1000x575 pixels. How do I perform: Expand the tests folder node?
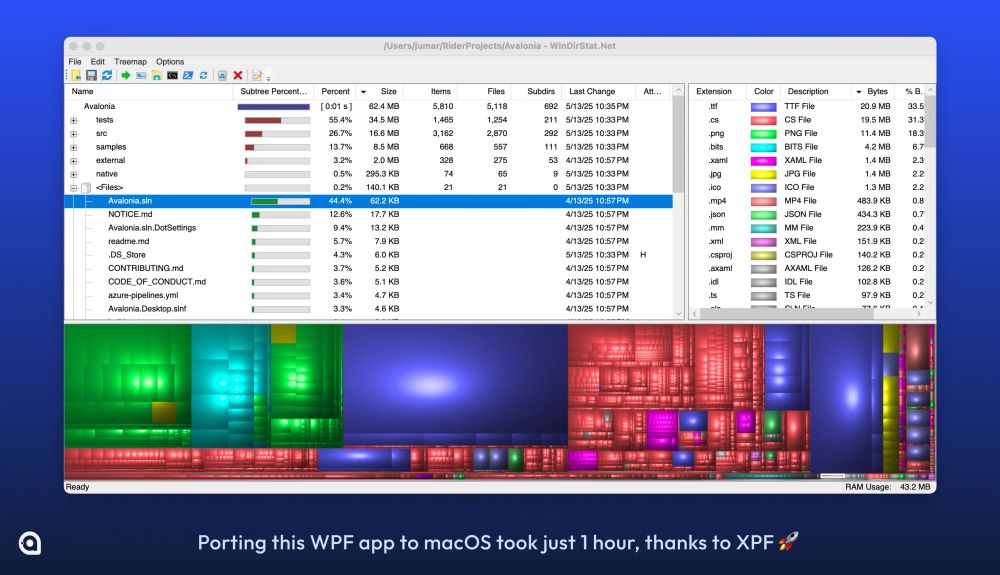point(73,120)
